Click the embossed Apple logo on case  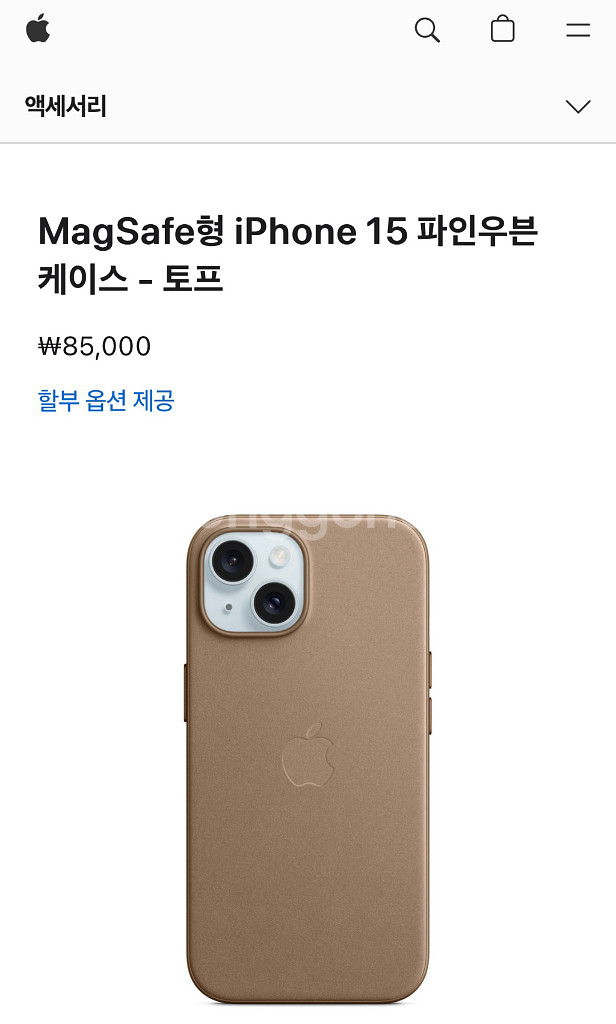(x=308, y=754)
